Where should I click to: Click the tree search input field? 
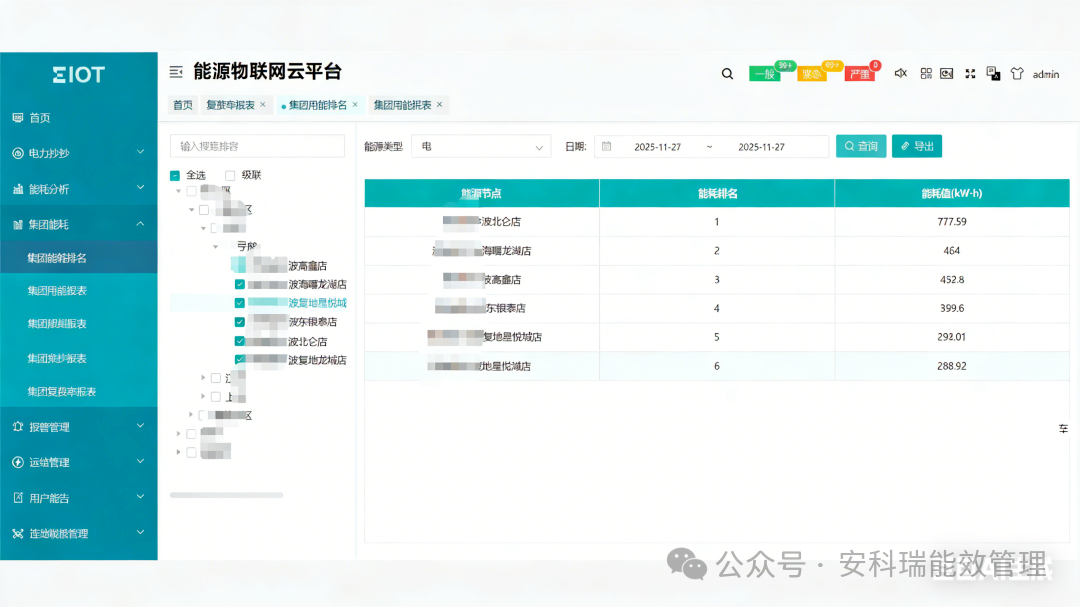tap(257, 146)
